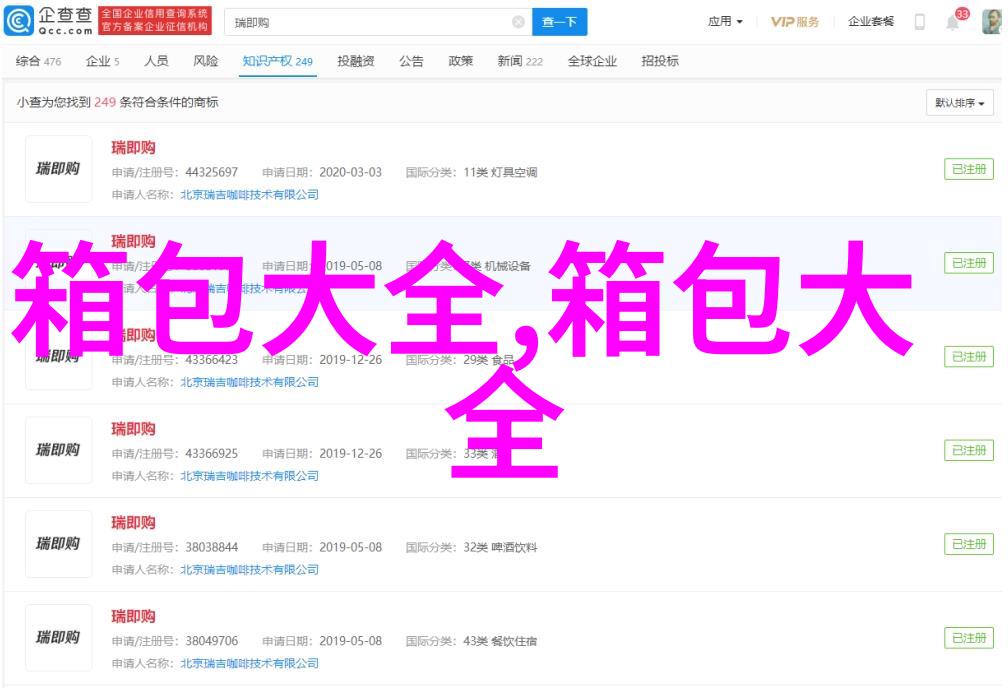The height and width of the screenshot is (692, 1008).
Task: Click 已注册 status for the 机械设备 trademark
Action: coord(969,263)
